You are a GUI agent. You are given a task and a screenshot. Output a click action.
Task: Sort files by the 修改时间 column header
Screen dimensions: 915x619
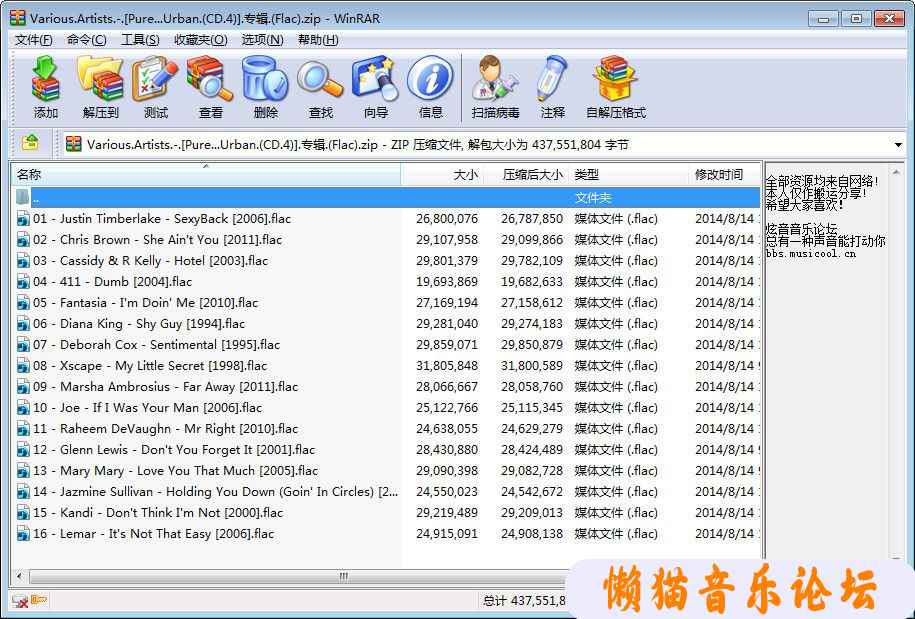click(725, 174)
